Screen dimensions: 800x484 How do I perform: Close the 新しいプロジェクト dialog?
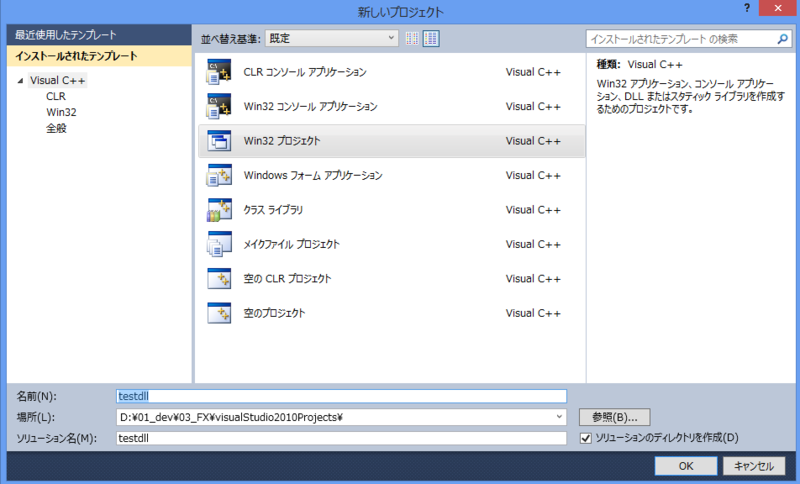[778, 8]
